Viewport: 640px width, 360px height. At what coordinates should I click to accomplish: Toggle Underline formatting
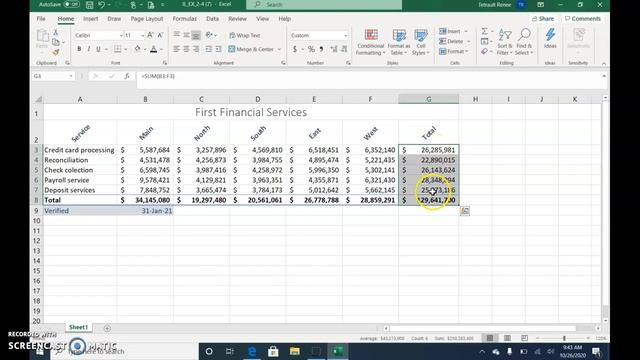(x=98, y=49)
